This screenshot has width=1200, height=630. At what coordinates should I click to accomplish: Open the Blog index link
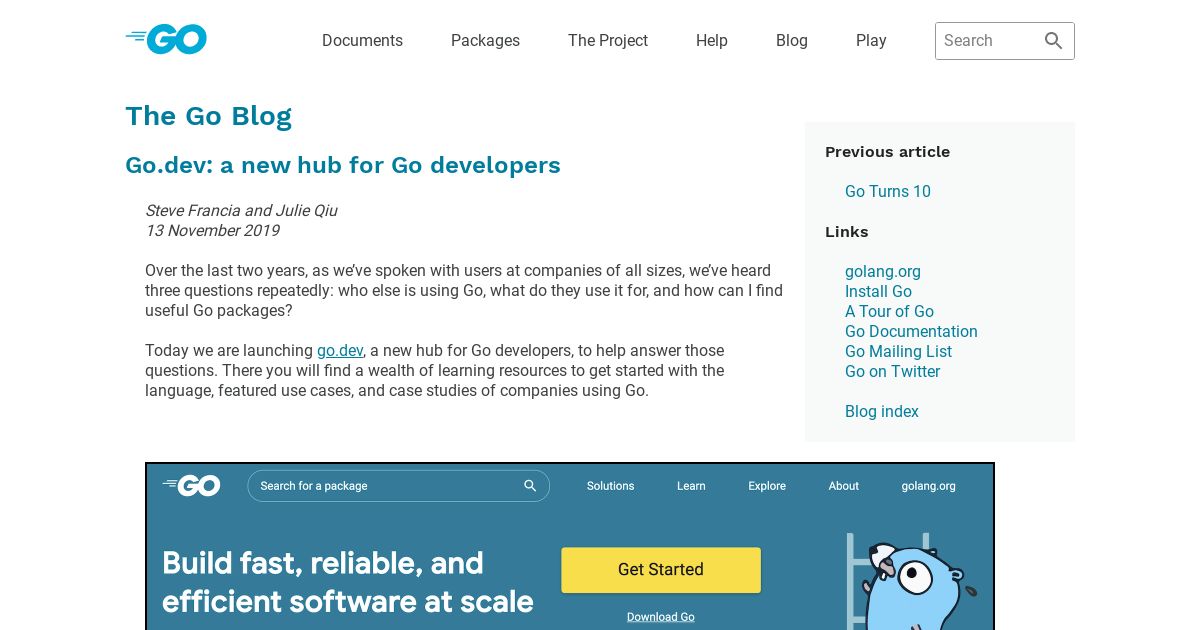pos(882,412)
